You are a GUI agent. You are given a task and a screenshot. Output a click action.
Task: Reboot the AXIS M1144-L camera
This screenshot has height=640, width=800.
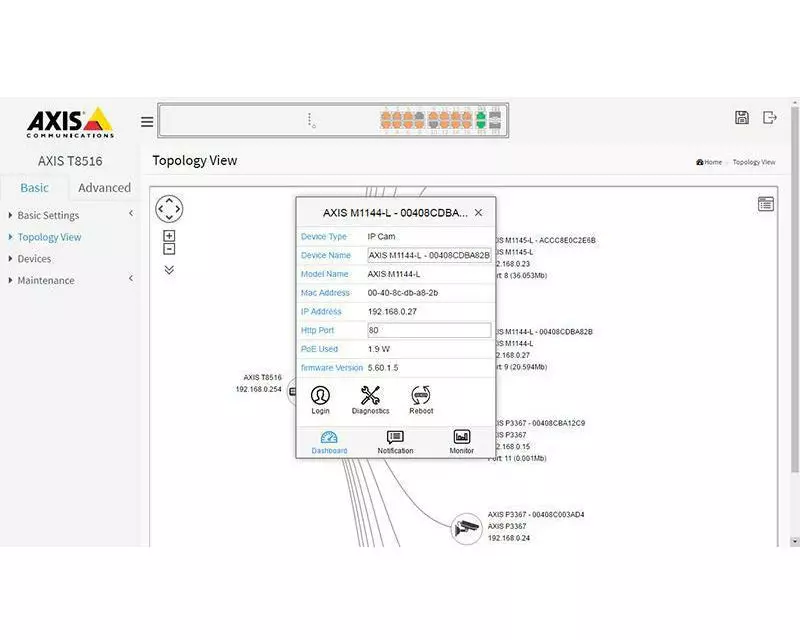[421, 399]
